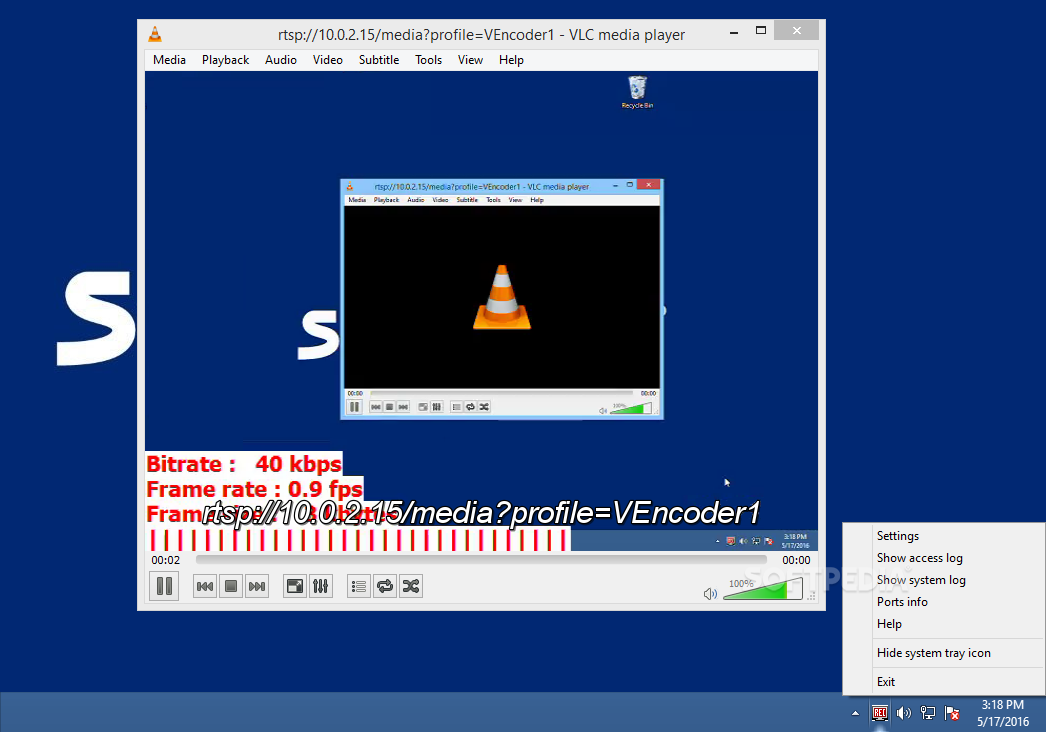Click Recycle Bin icon in streamed video
Screen dimensions: 1046x732
click(x=638, y=92)
